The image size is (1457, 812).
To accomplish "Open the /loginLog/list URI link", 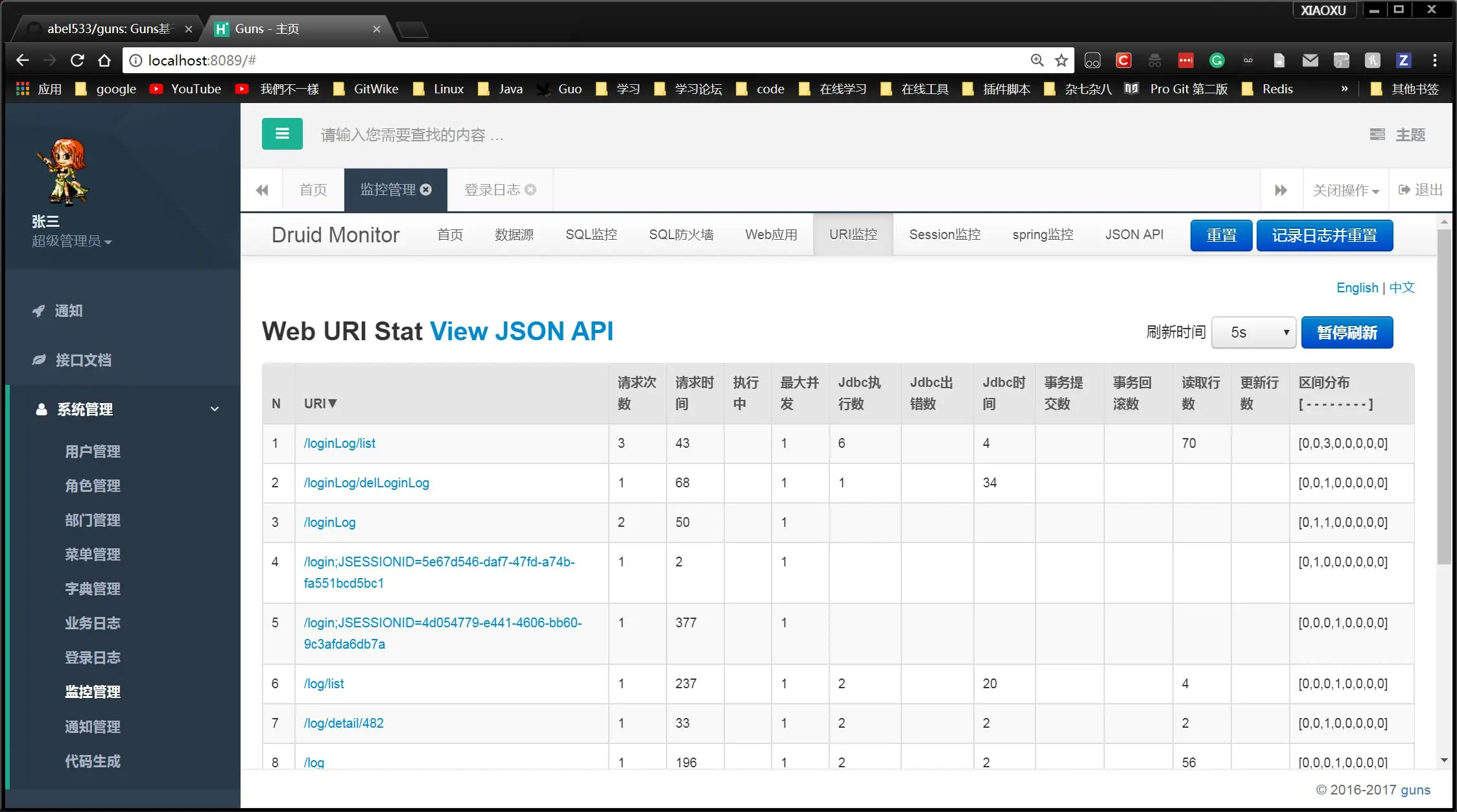I will [x=339, y=443].
